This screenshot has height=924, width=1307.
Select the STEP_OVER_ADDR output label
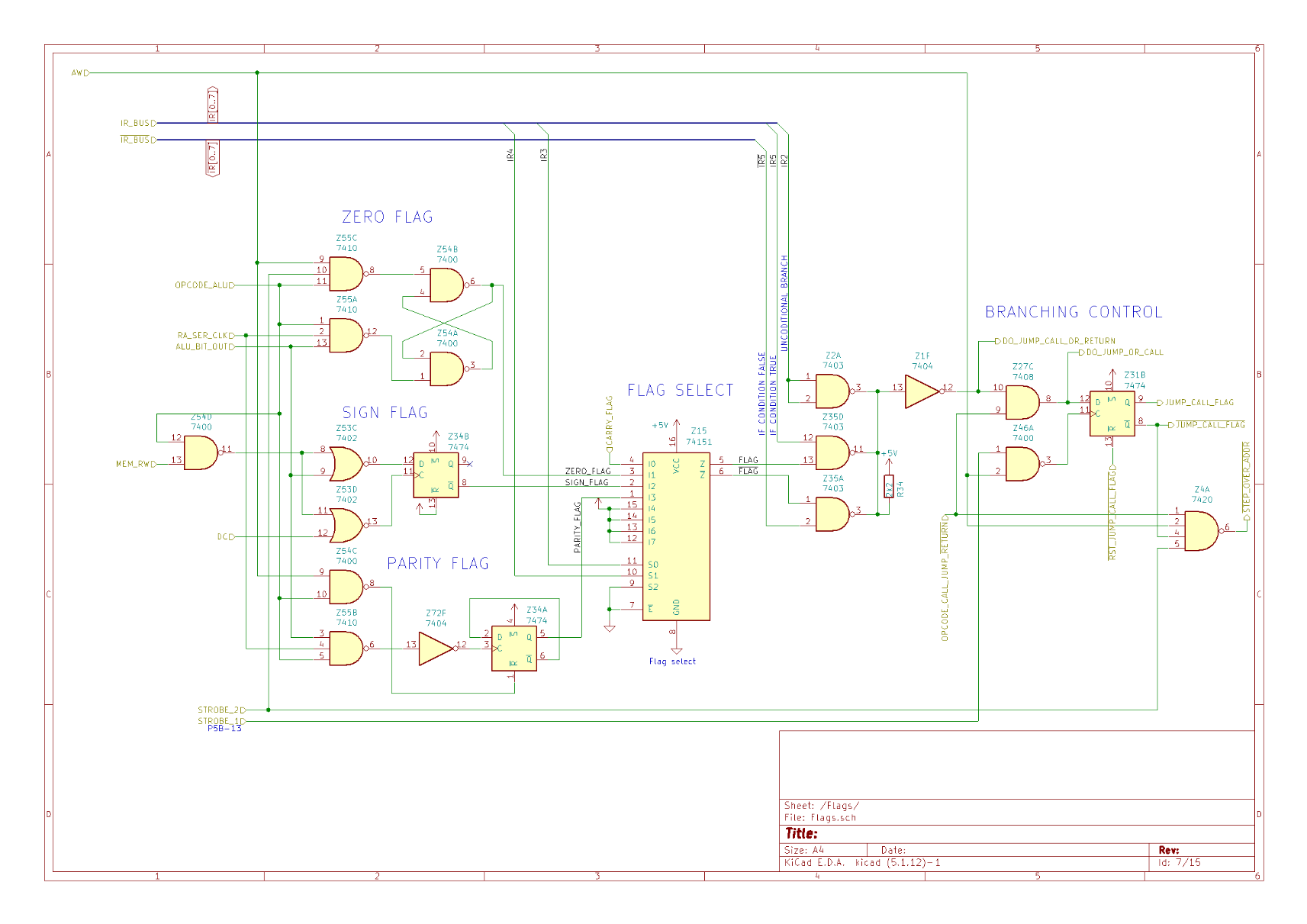(1246, 478)
